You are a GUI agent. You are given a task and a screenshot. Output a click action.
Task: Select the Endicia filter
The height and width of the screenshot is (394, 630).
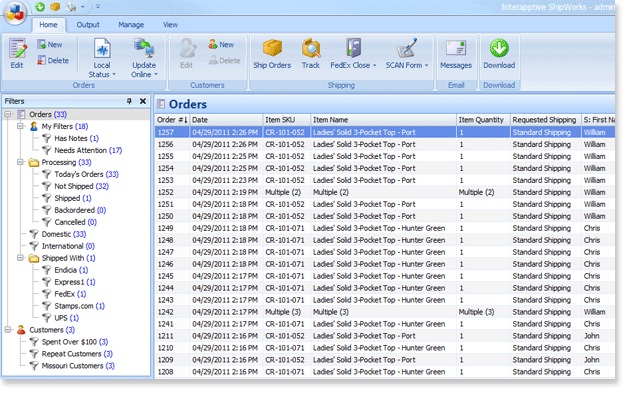65,270
